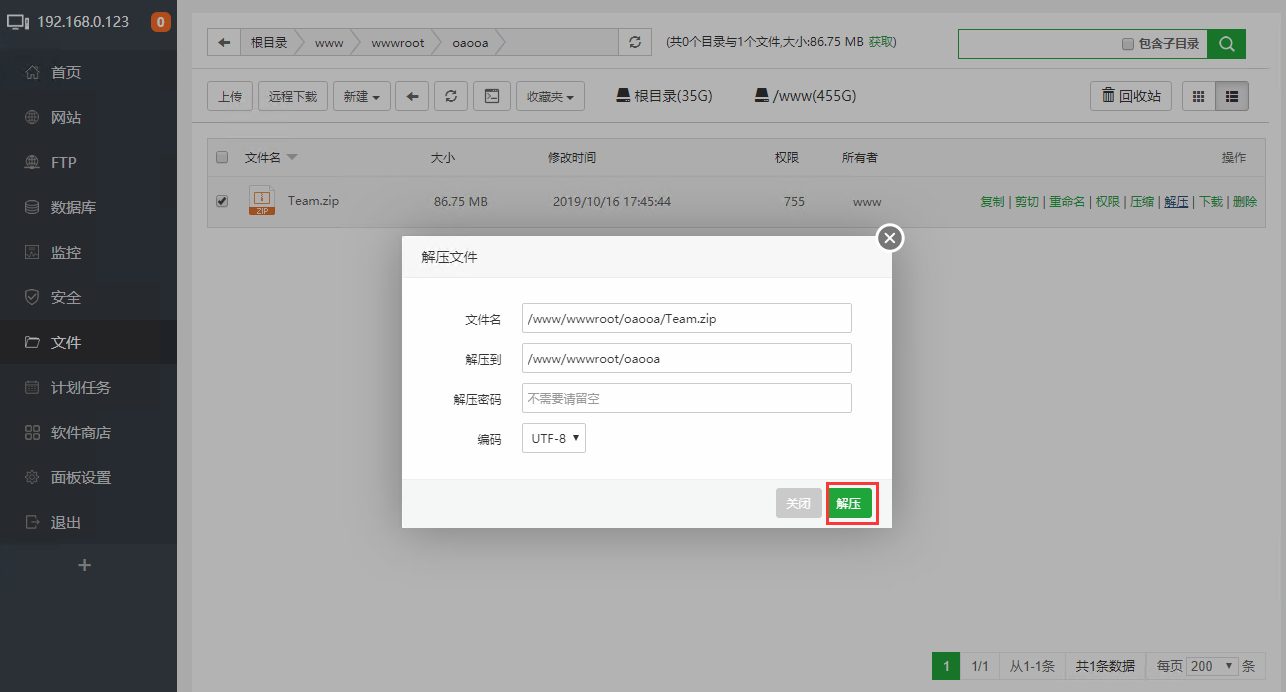
Task: Sort by 文件名 column arrow
Action: [x=291, y=157]
